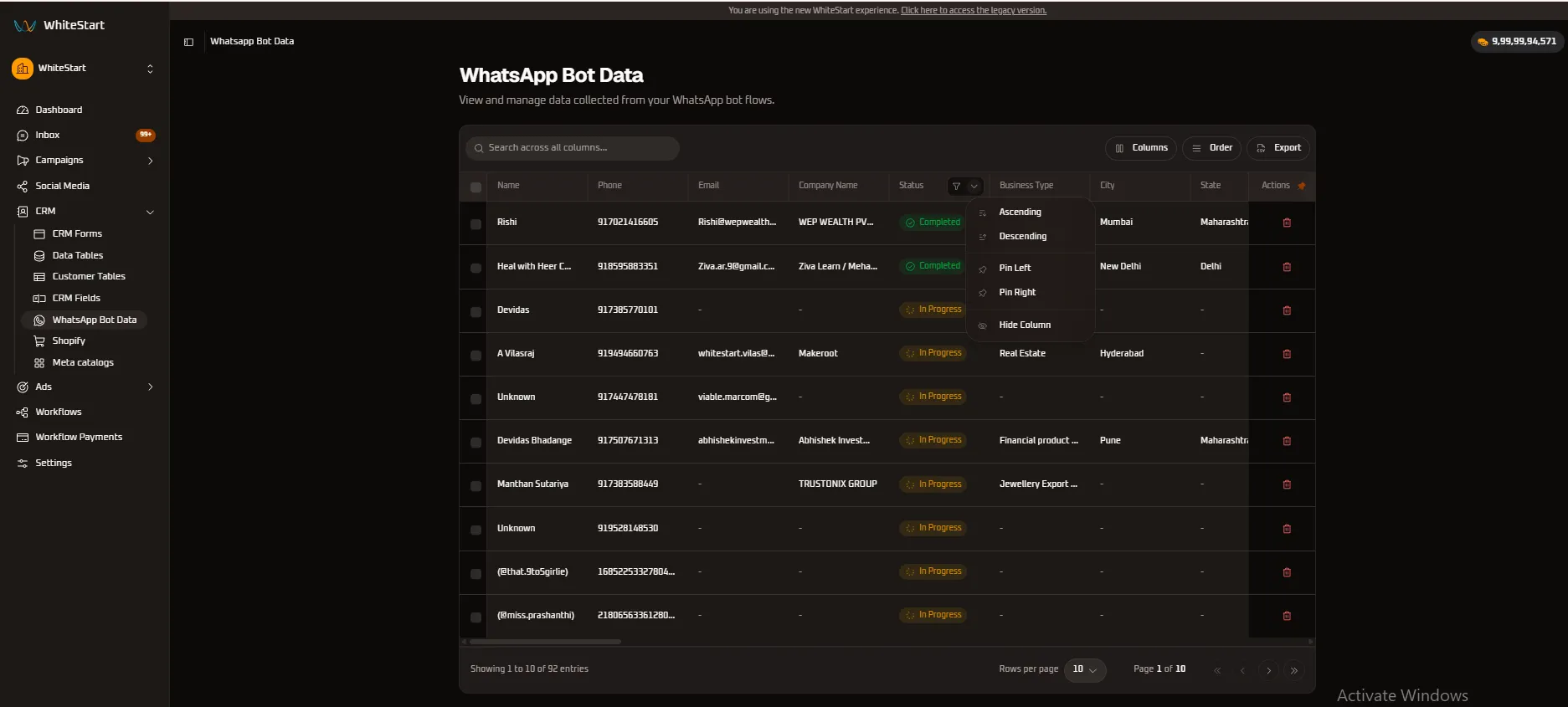Click the table horizontal scrollbar
Screen dimensions: 1568x707
545,642
